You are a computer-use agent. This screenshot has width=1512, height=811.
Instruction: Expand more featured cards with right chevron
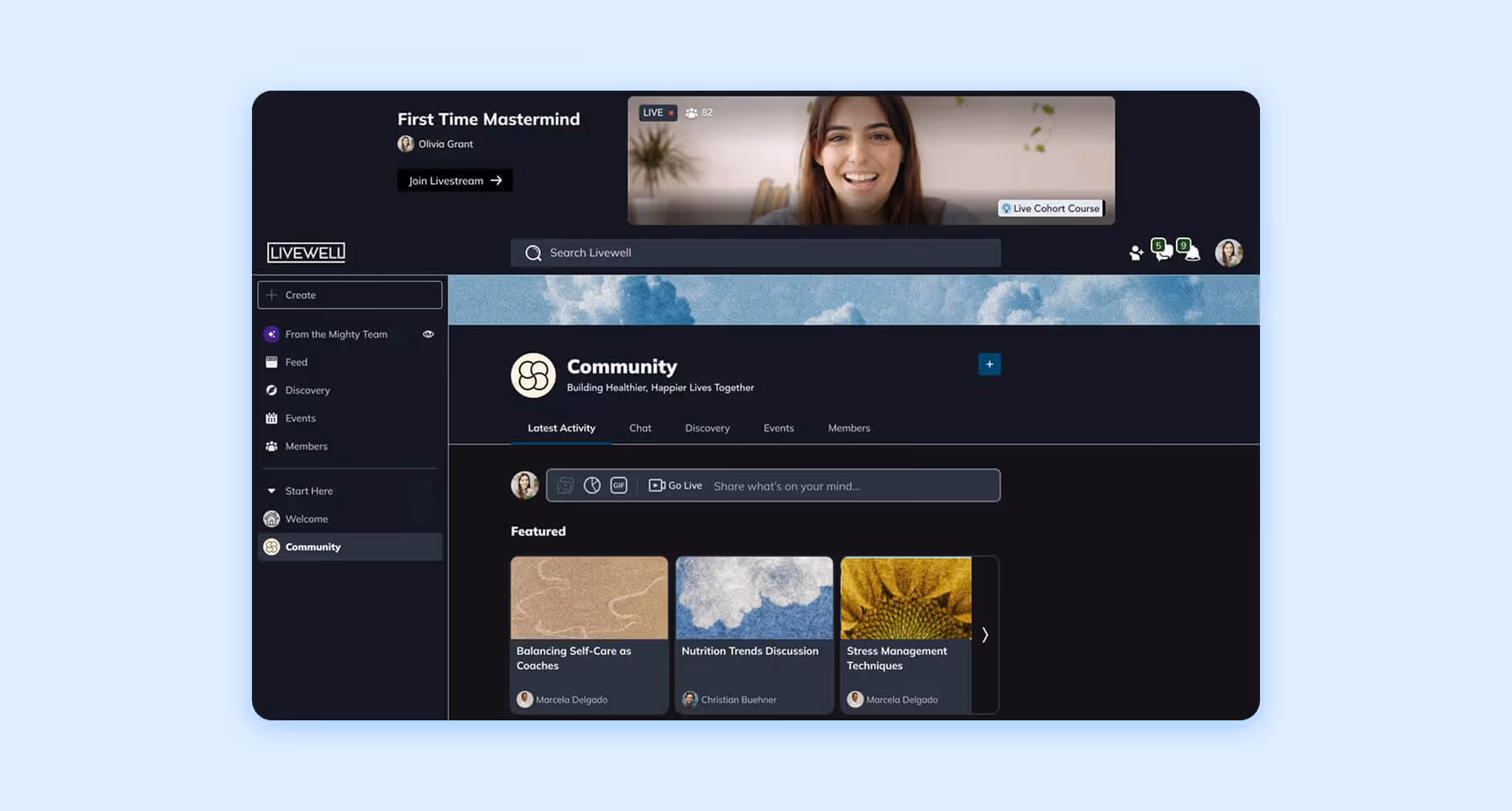tap(984, 636)
